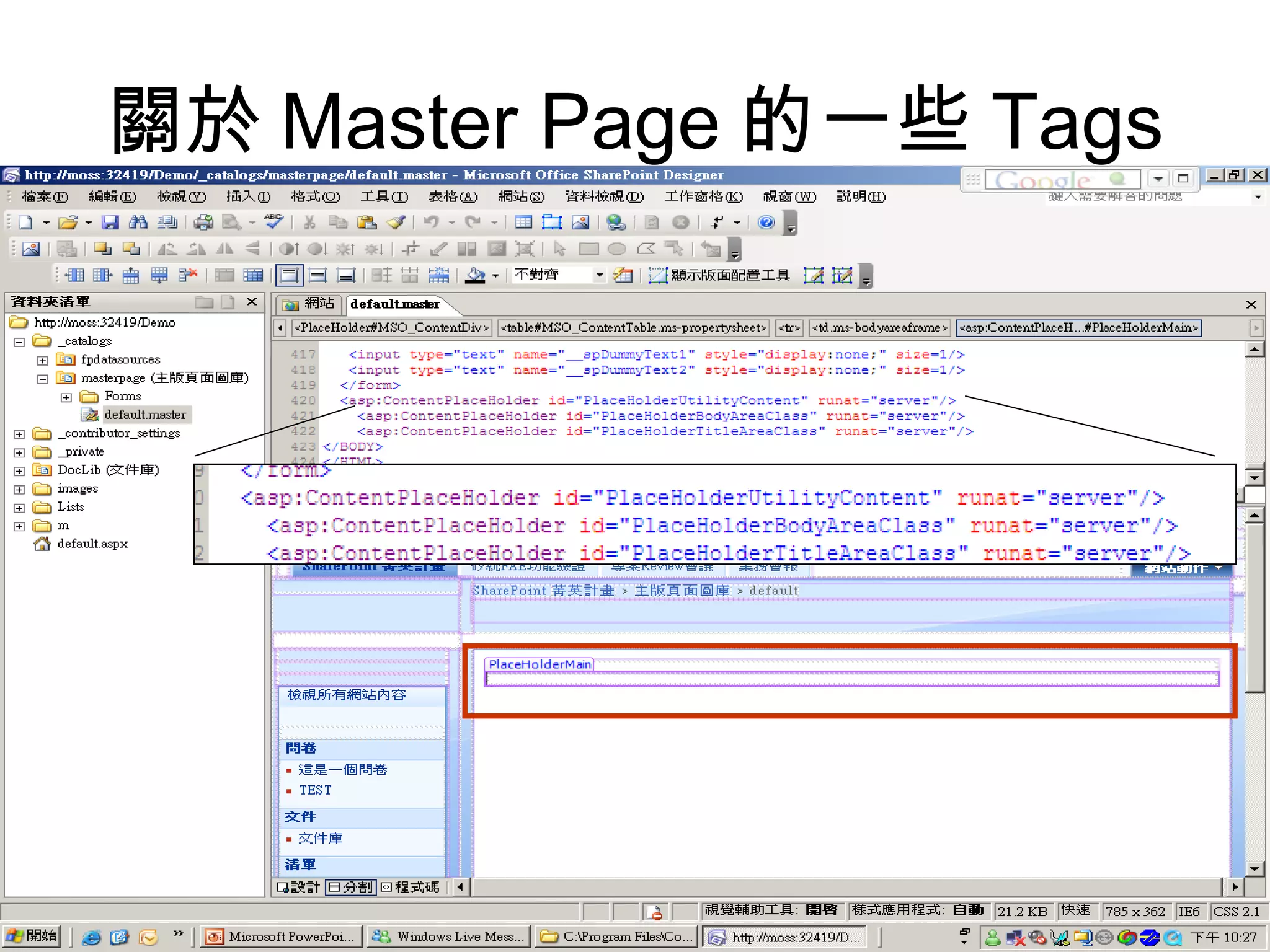This screenshot has width=1270, height=952.
Task: Click the Format Painter brush icon
Action: 396,223
